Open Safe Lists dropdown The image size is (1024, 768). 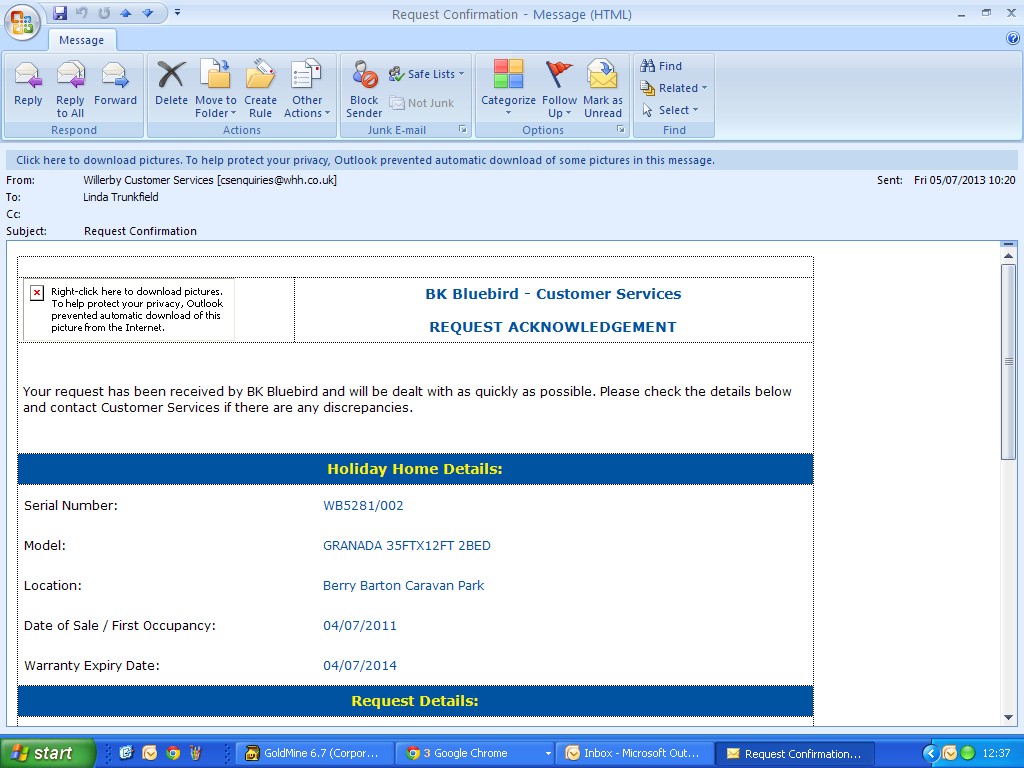[x=427, y=74]
